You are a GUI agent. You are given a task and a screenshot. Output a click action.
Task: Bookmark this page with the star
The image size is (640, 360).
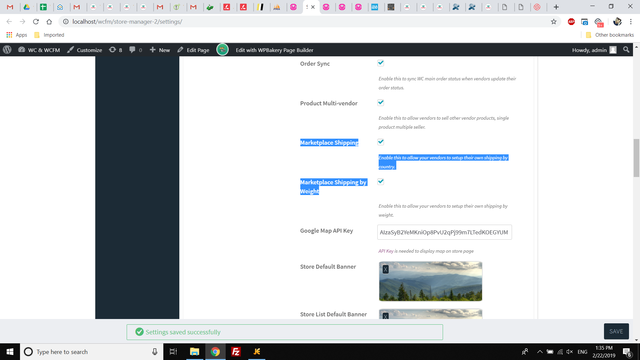point(553,22)
